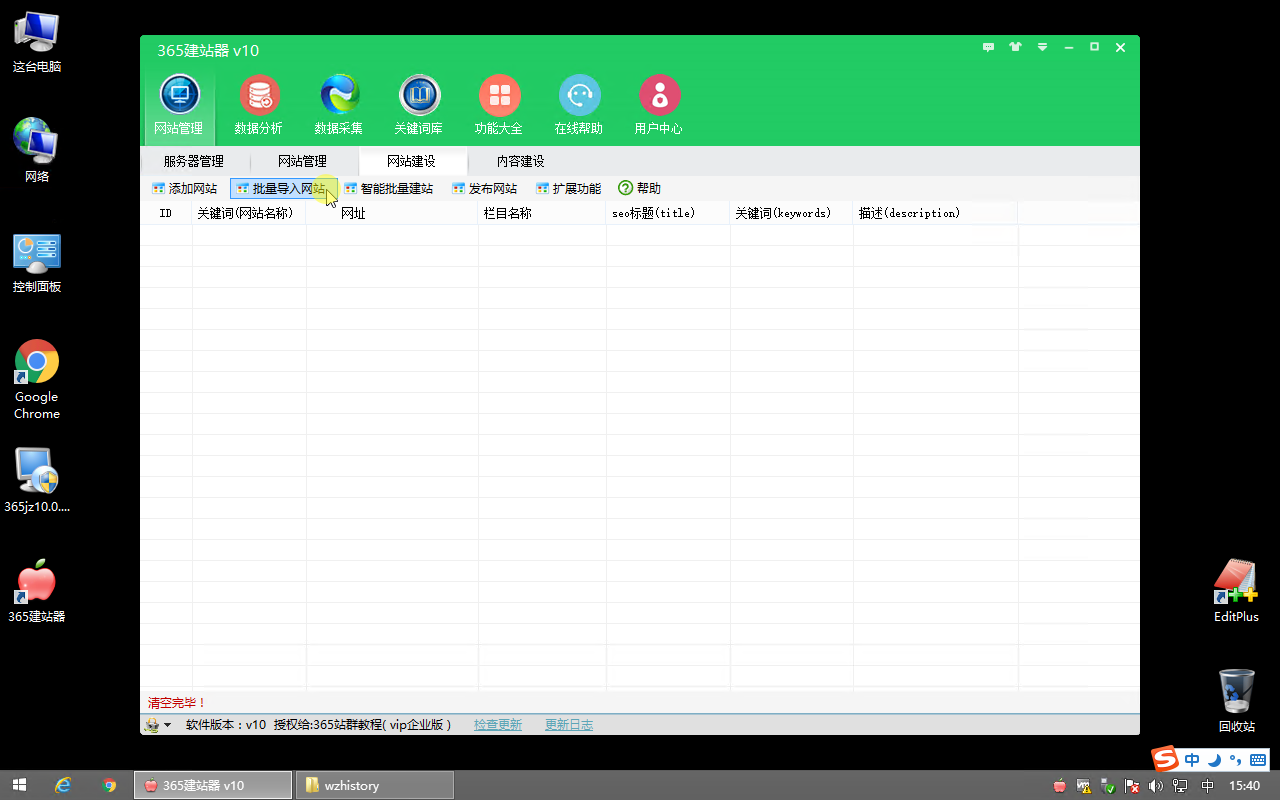Click the 帮助 toolbar button

coord(640,188)
